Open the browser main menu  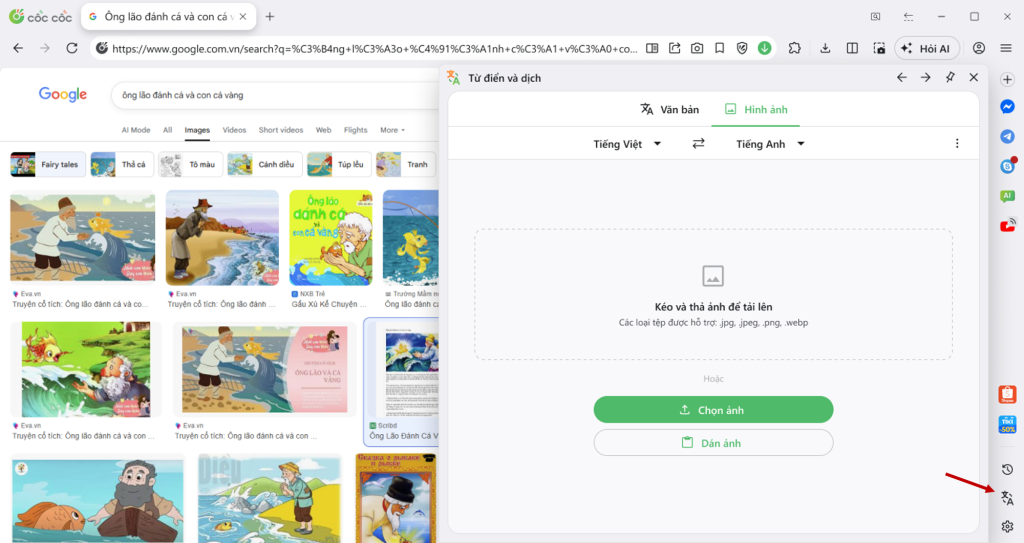pos(1006,48)
